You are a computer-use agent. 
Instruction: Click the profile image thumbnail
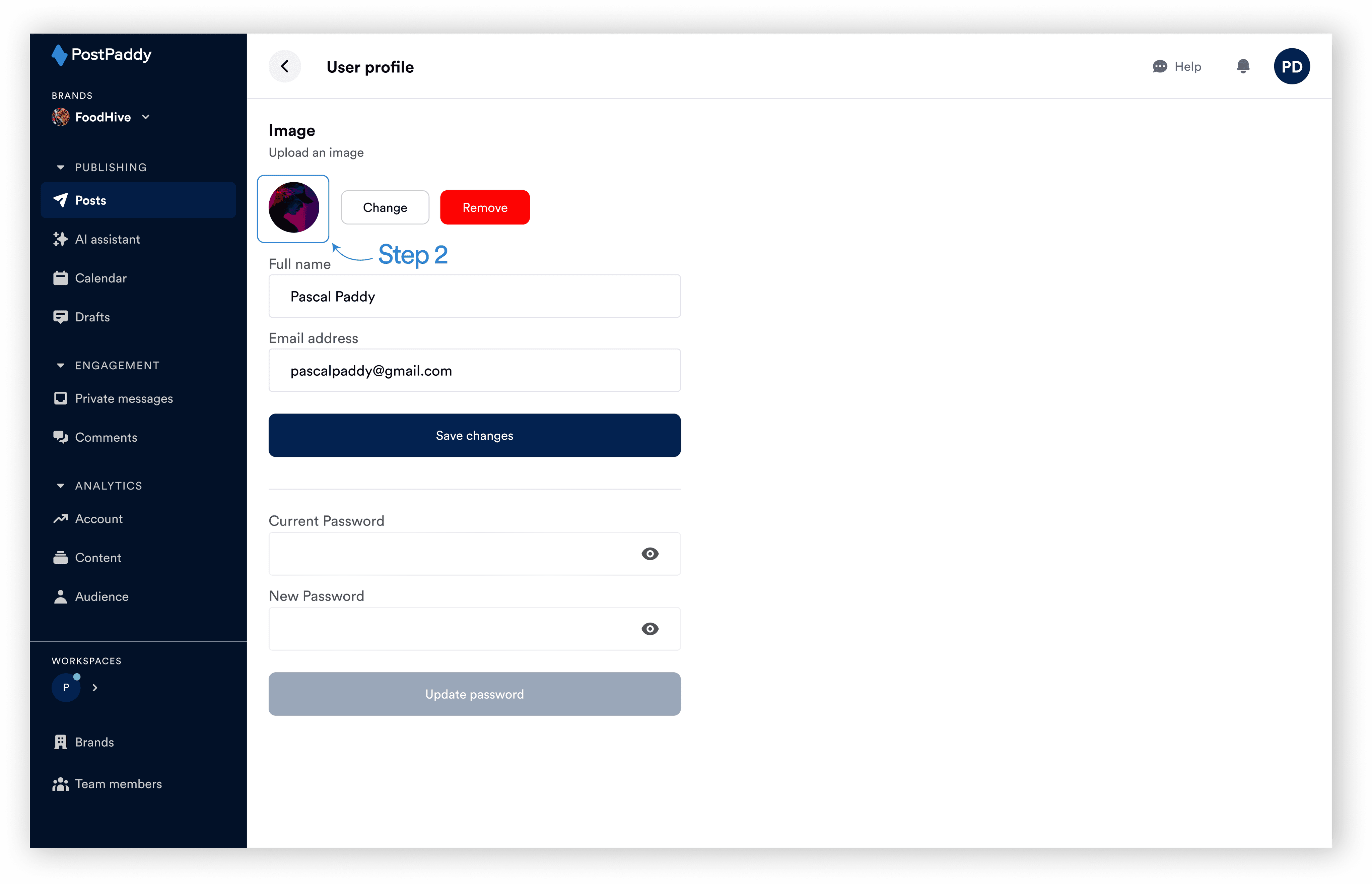point(293,208)
